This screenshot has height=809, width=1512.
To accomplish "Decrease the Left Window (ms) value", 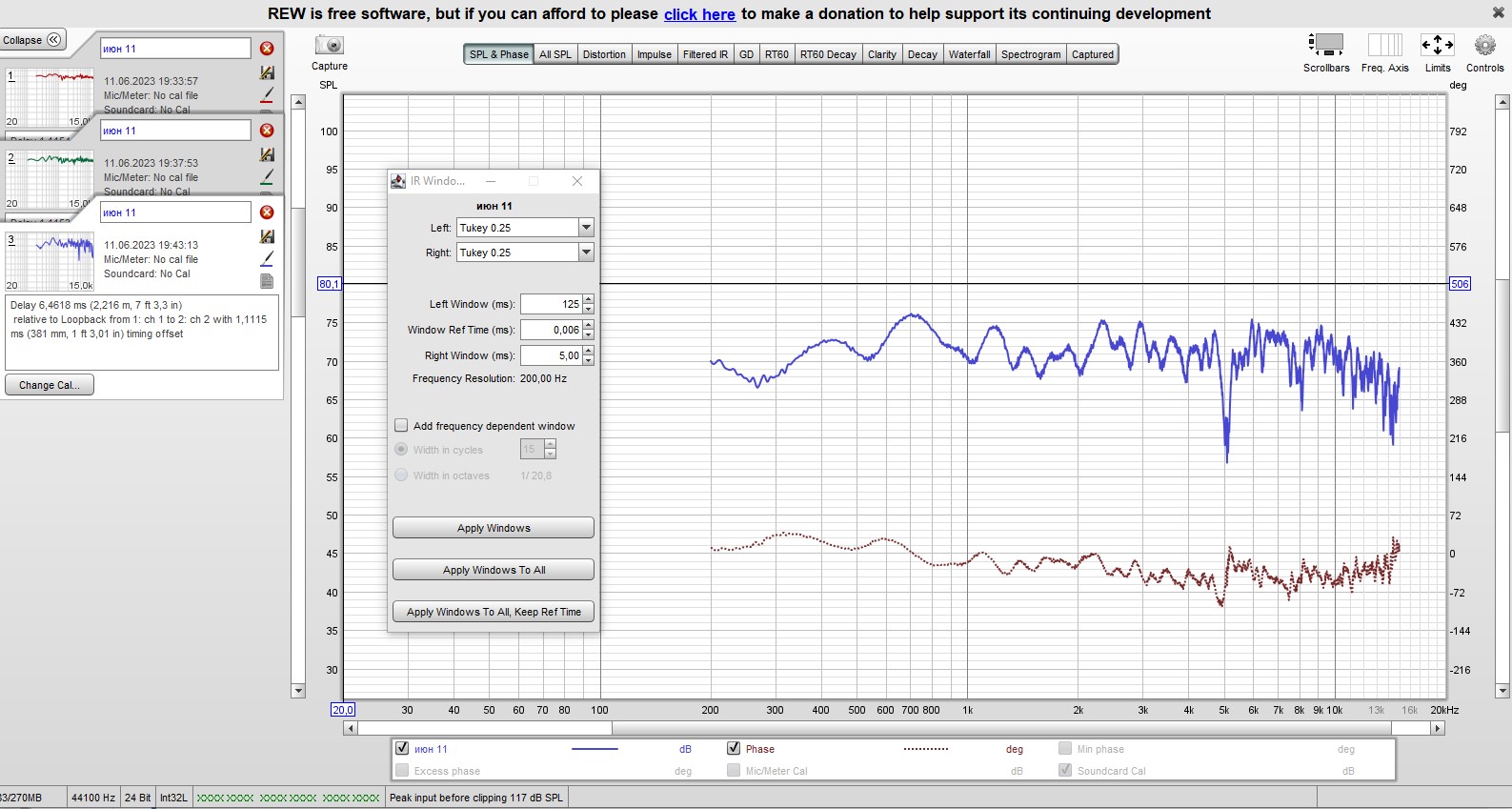I will pos(589,309).
